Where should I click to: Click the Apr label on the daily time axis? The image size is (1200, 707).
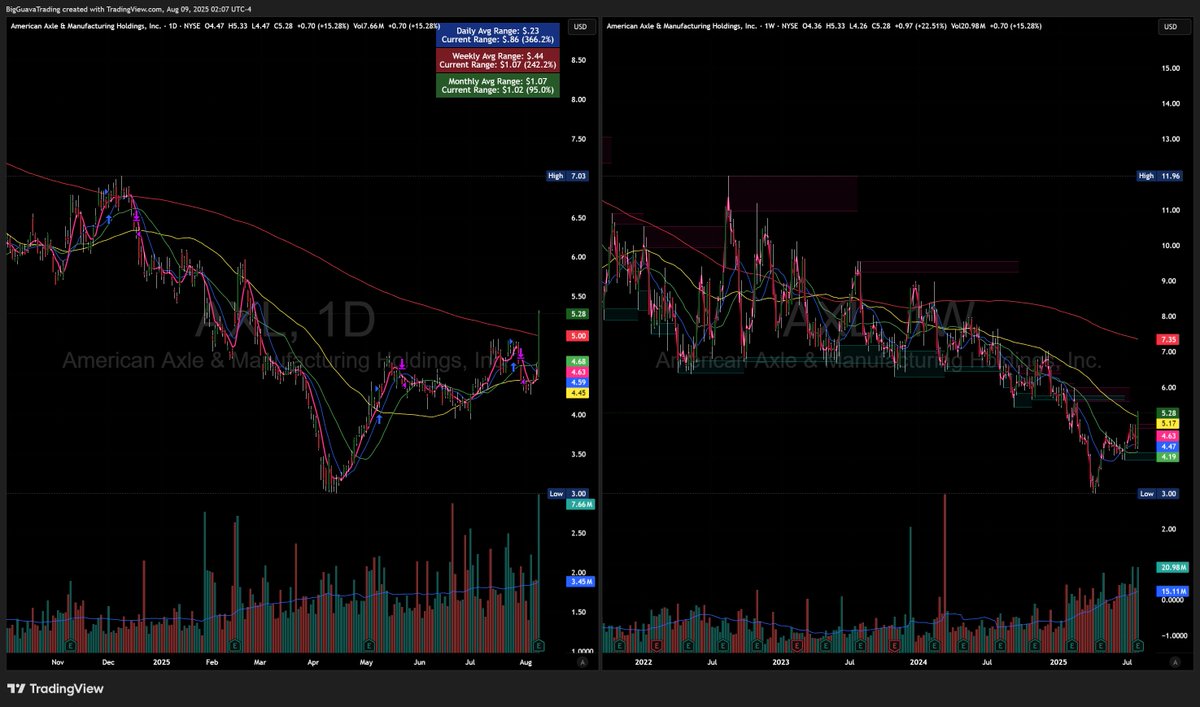[313, 662]
